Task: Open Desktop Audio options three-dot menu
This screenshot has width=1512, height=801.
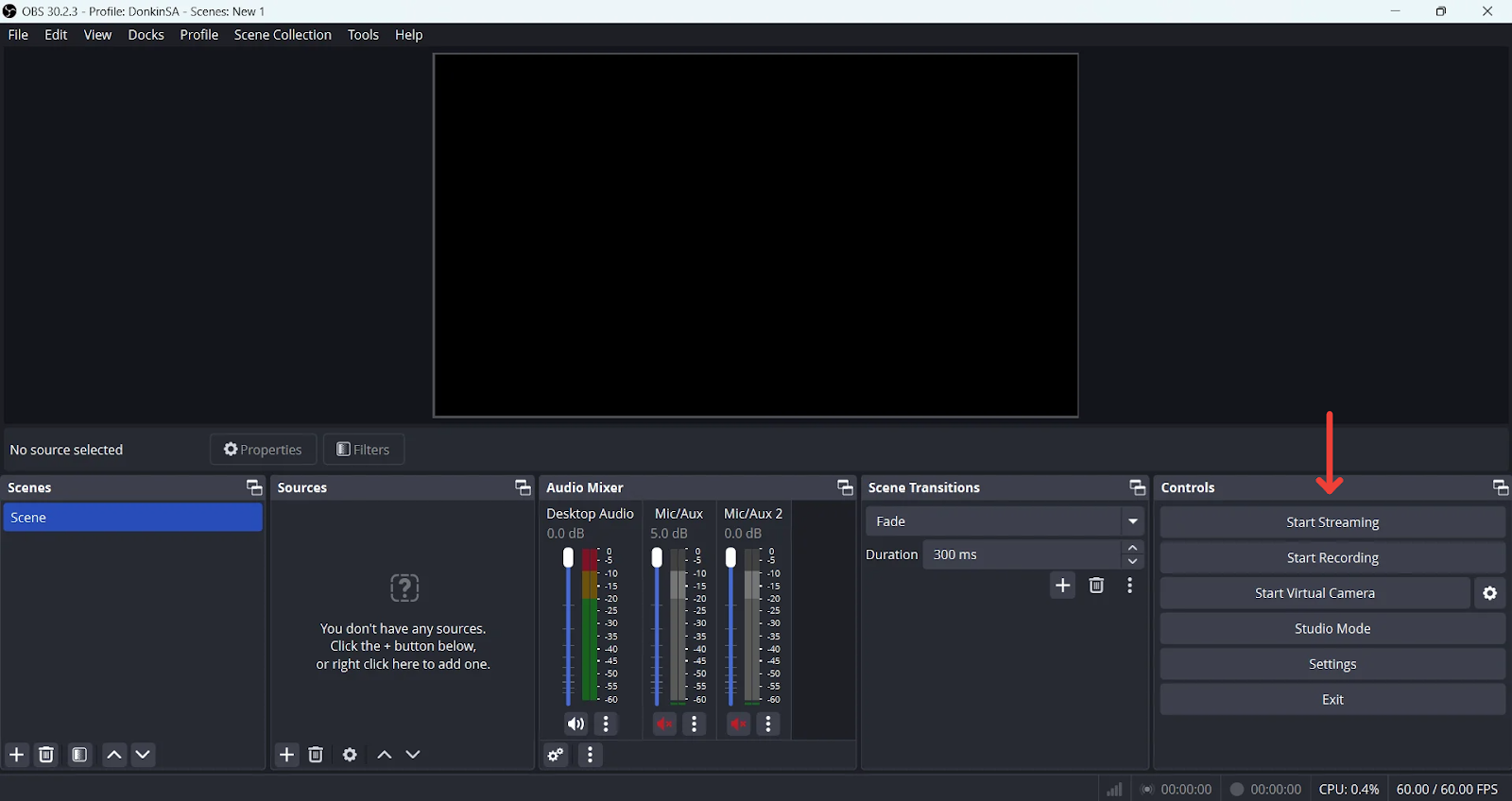Action: (607, 724)
